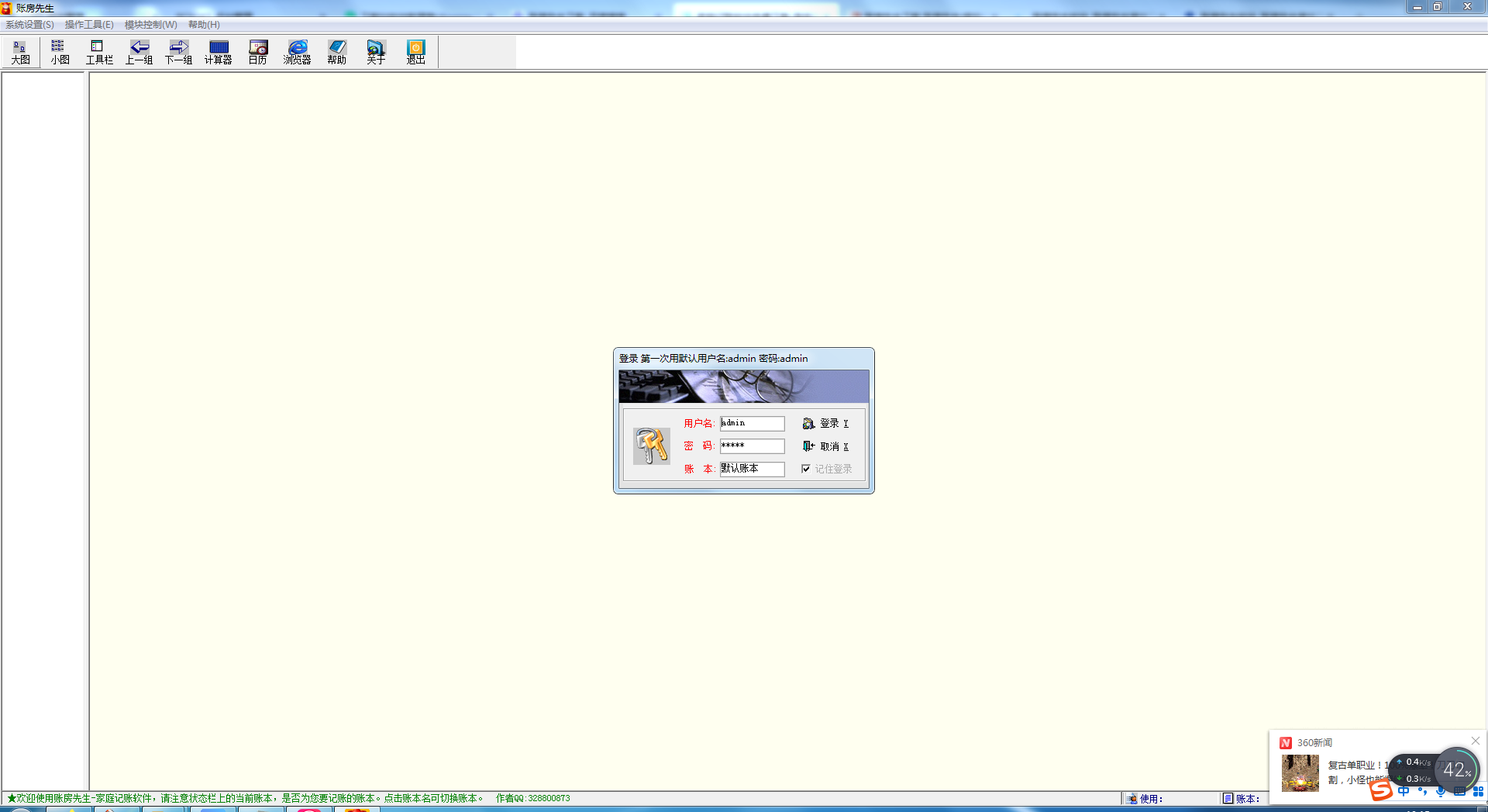Click the 作者QQ:328800873 status text

pyautogui.click(x=533, y=799)
